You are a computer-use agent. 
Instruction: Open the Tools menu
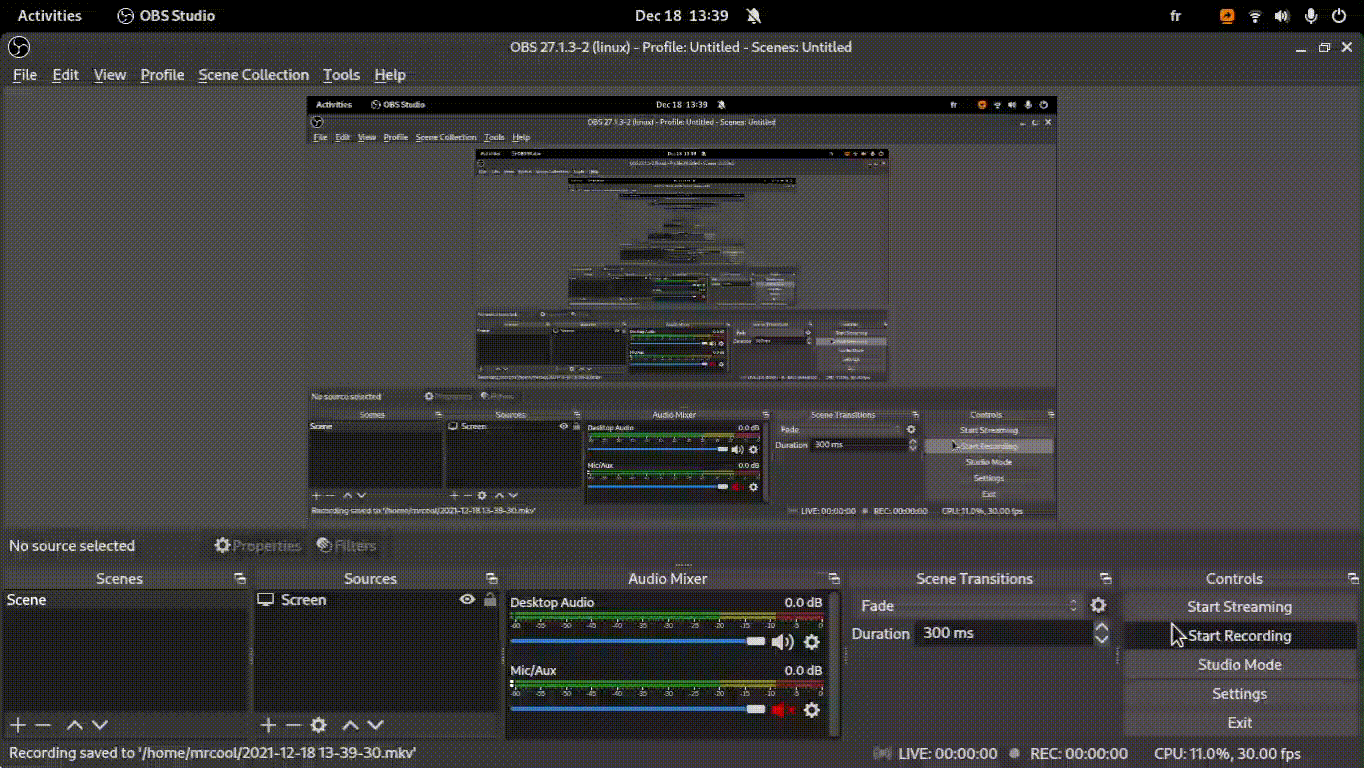341,75
